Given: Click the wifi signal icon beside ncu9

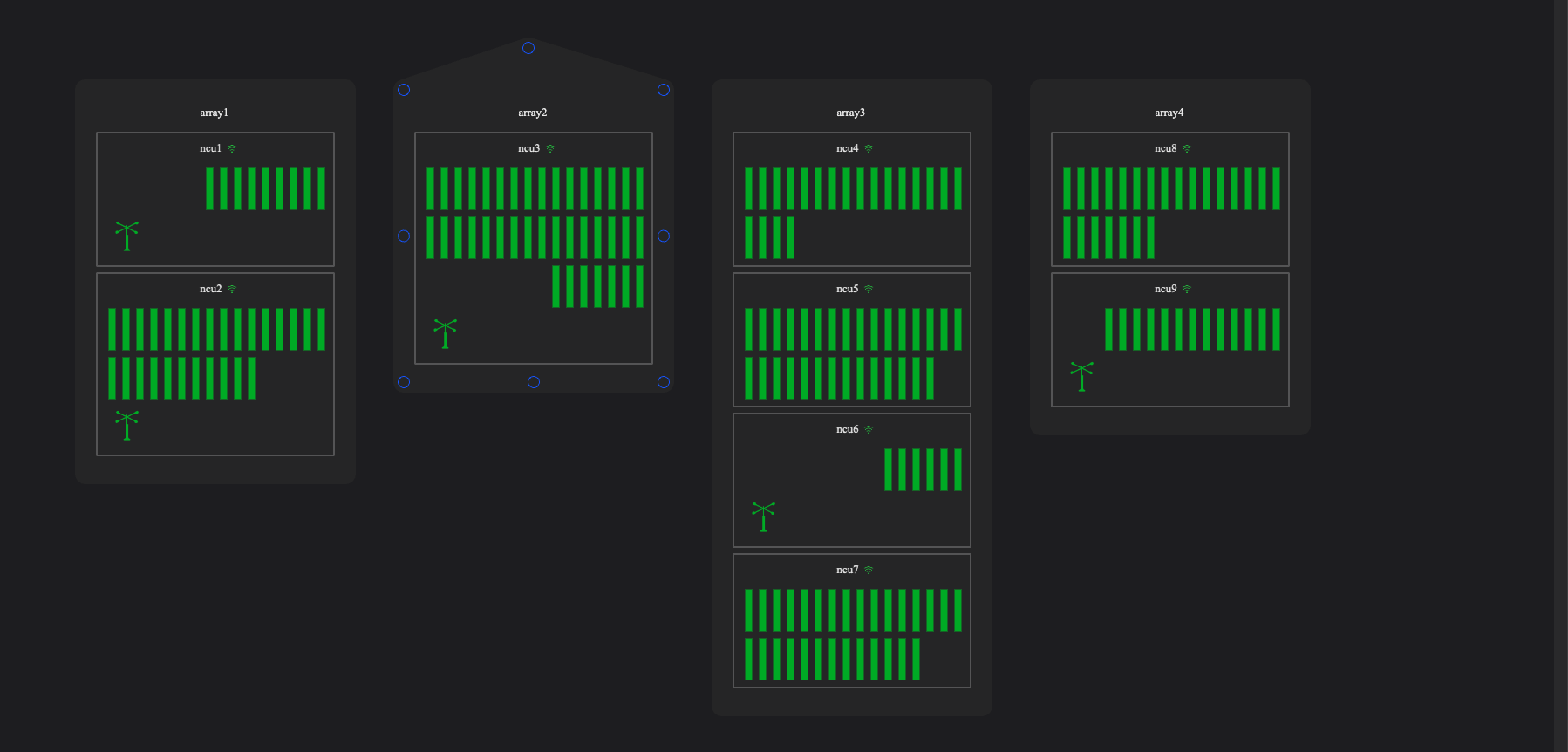Looking at the screenshot, I should tap(1187, 290).
